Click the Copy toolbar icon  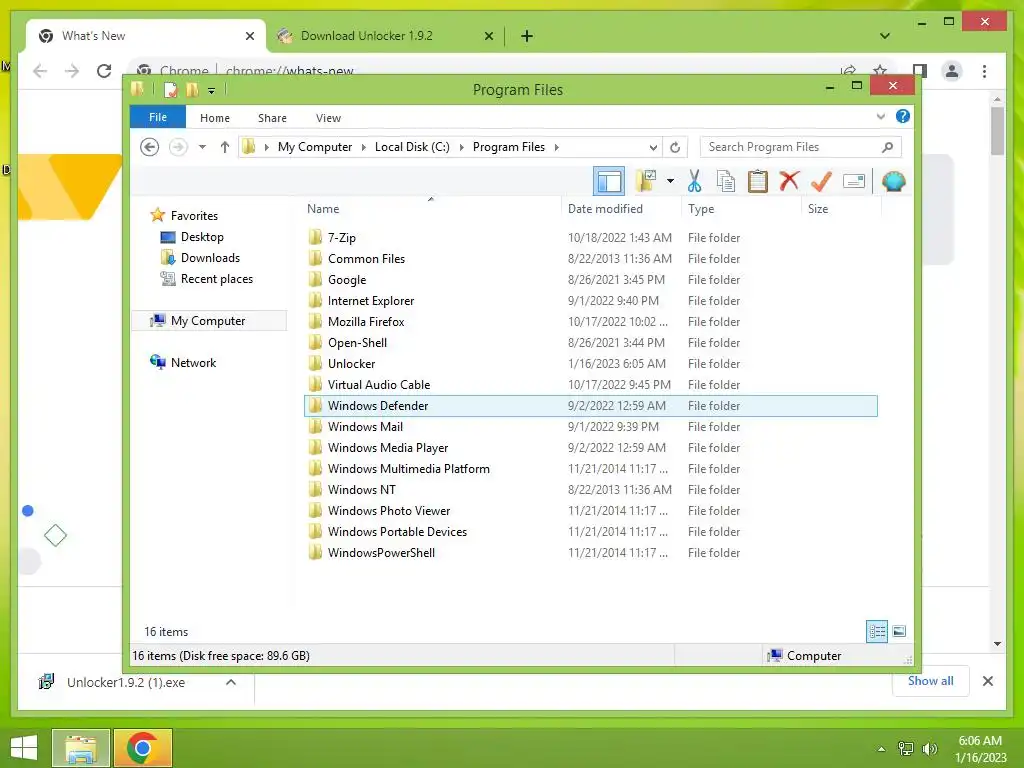(726, 181)
